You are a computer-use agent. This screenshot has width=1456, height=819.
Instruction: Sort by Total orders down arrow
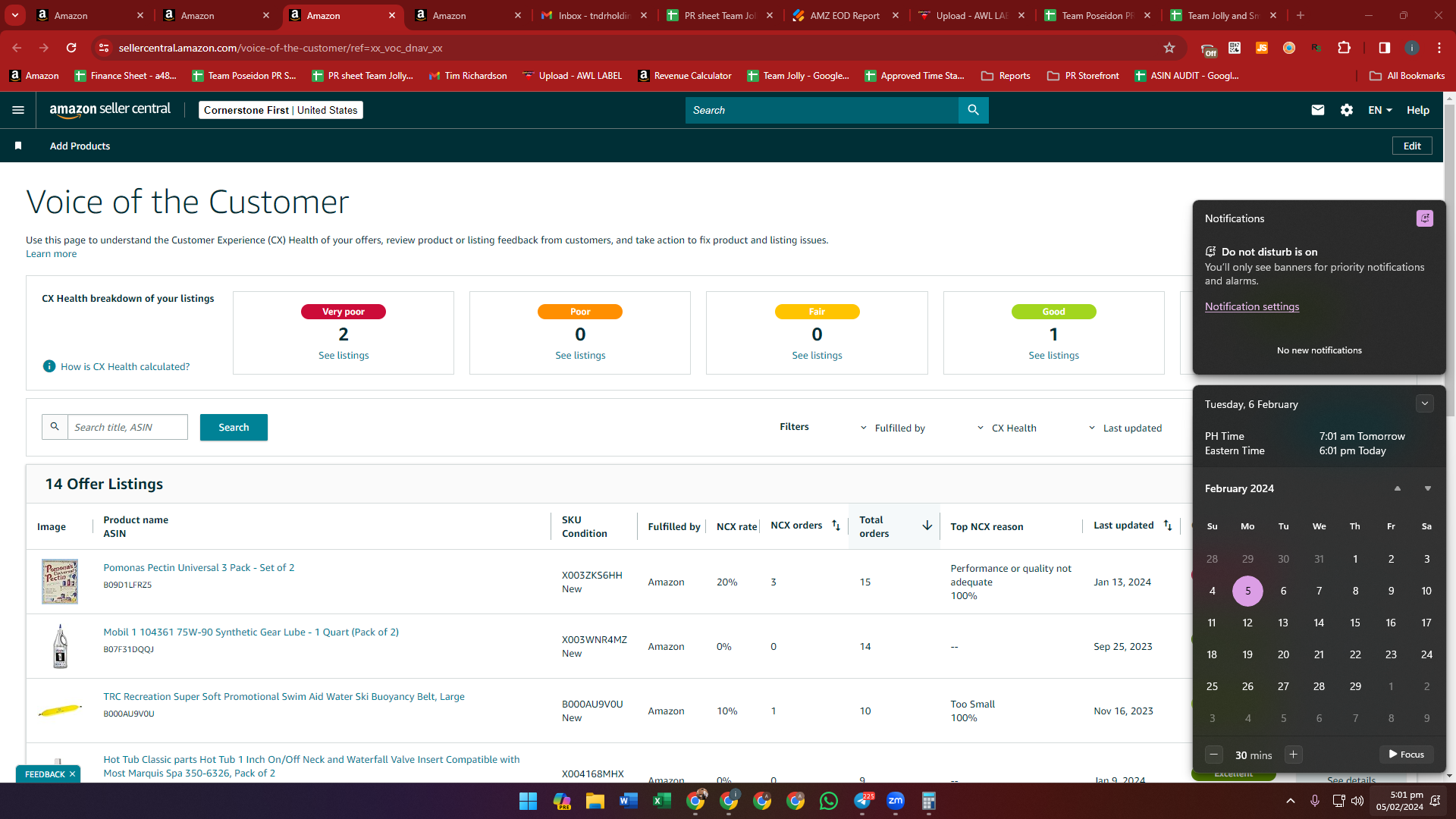(927, 526)
